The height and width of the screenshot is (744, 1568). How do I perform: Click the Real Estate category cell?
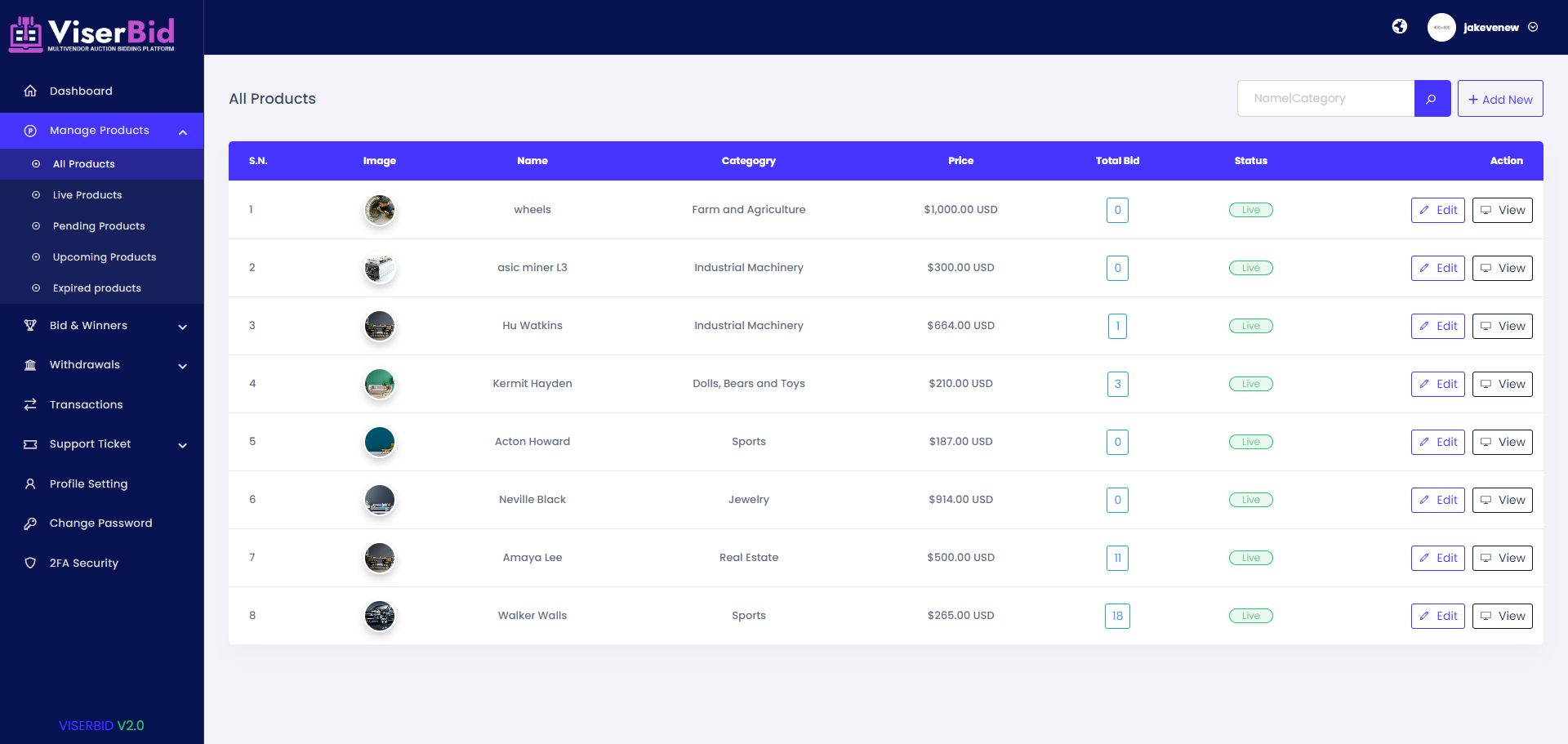pyautogui.click(x=749, y=558)
